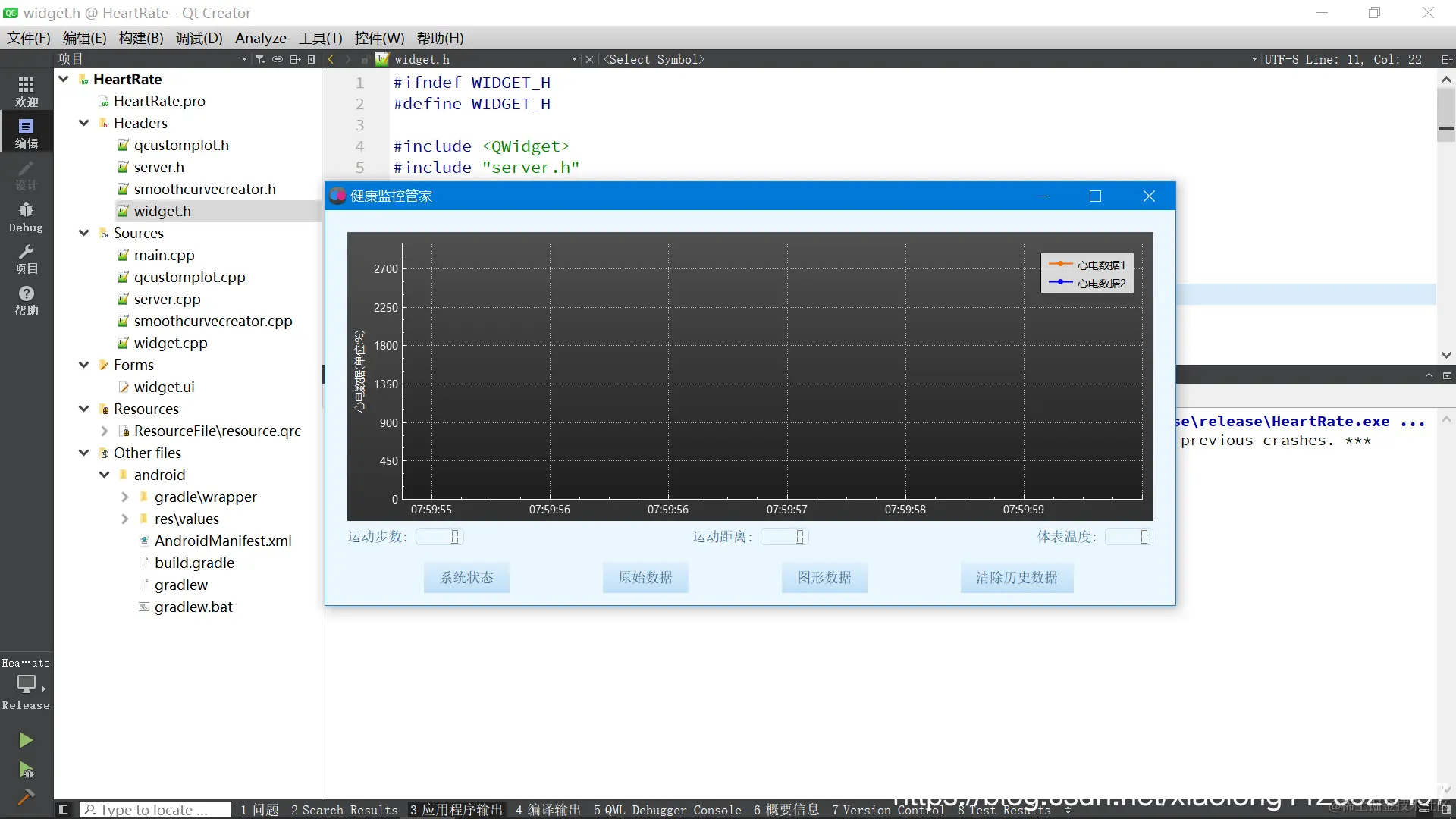Switch to 4 编译输出 output tab
The height and width of the screenshot is (819, 1456).
click(x=548, y=810)
